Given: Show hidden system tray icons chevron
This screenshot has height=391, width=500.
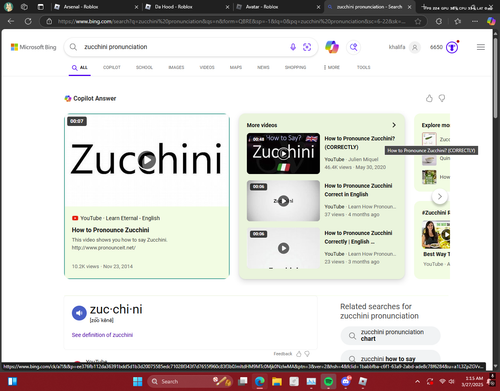Looking at the screenshot, I should [417, 381].
